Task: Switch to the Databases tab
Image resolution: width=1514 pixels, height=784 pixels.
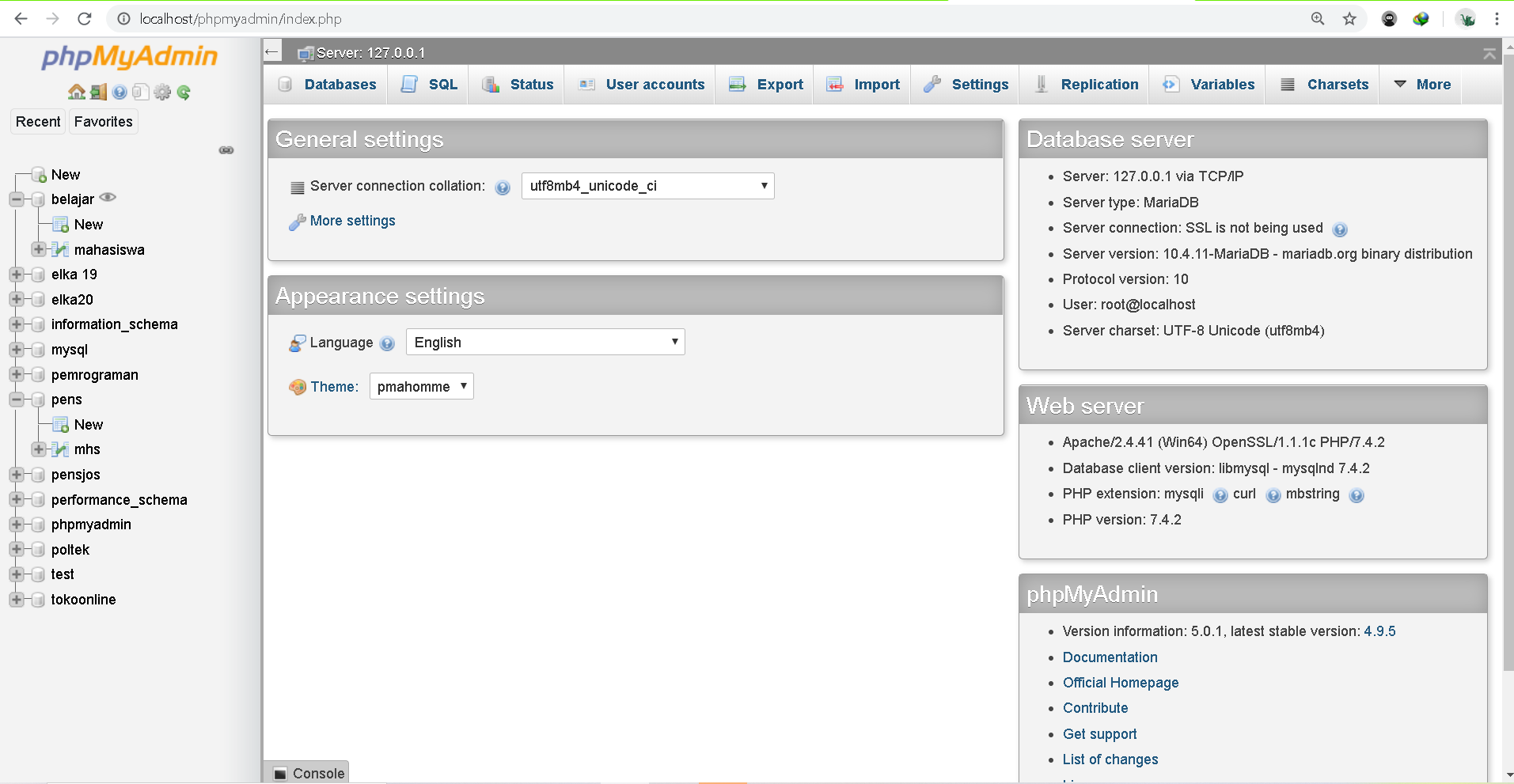Action: (x=327, y=85)
